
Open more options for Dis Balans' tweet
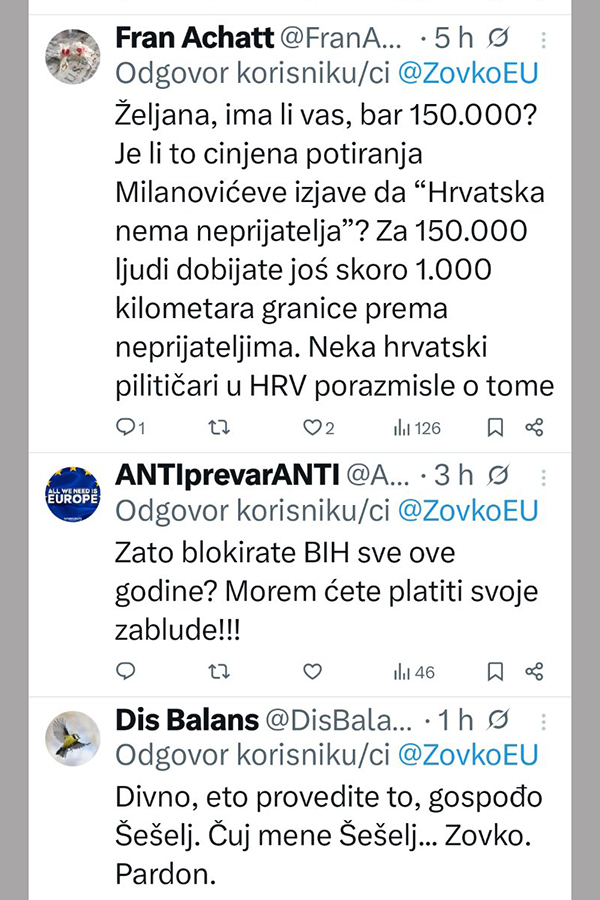coord(543,720)
